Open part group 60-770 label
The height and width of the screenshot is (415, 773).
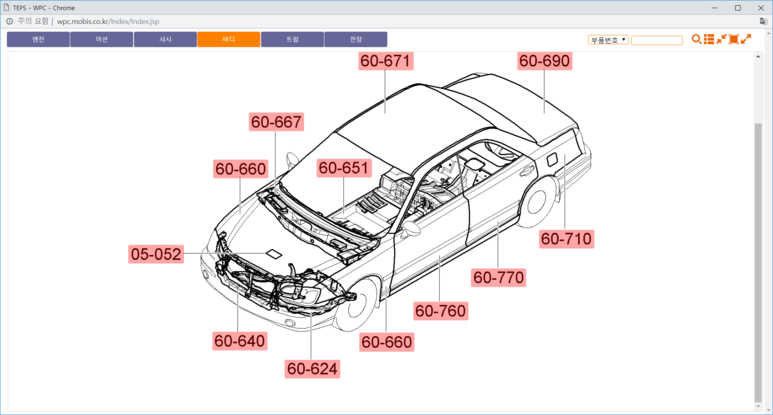(498, 277)
